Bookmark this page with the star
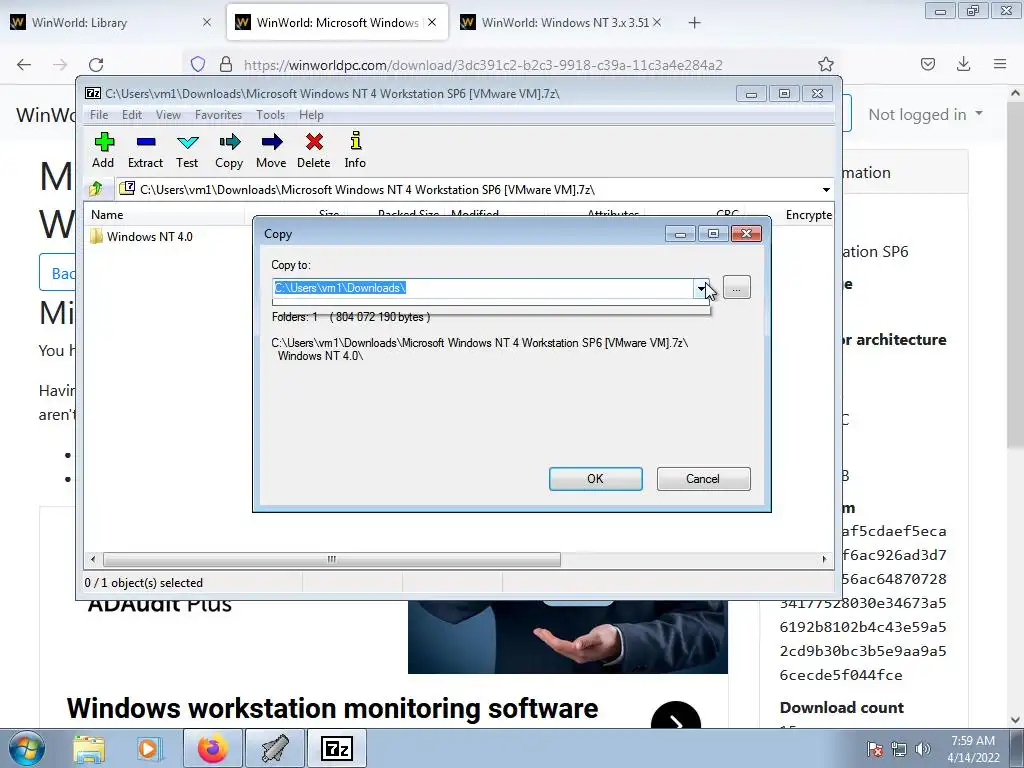The image size is (1024, 768). tap(825, 64)
